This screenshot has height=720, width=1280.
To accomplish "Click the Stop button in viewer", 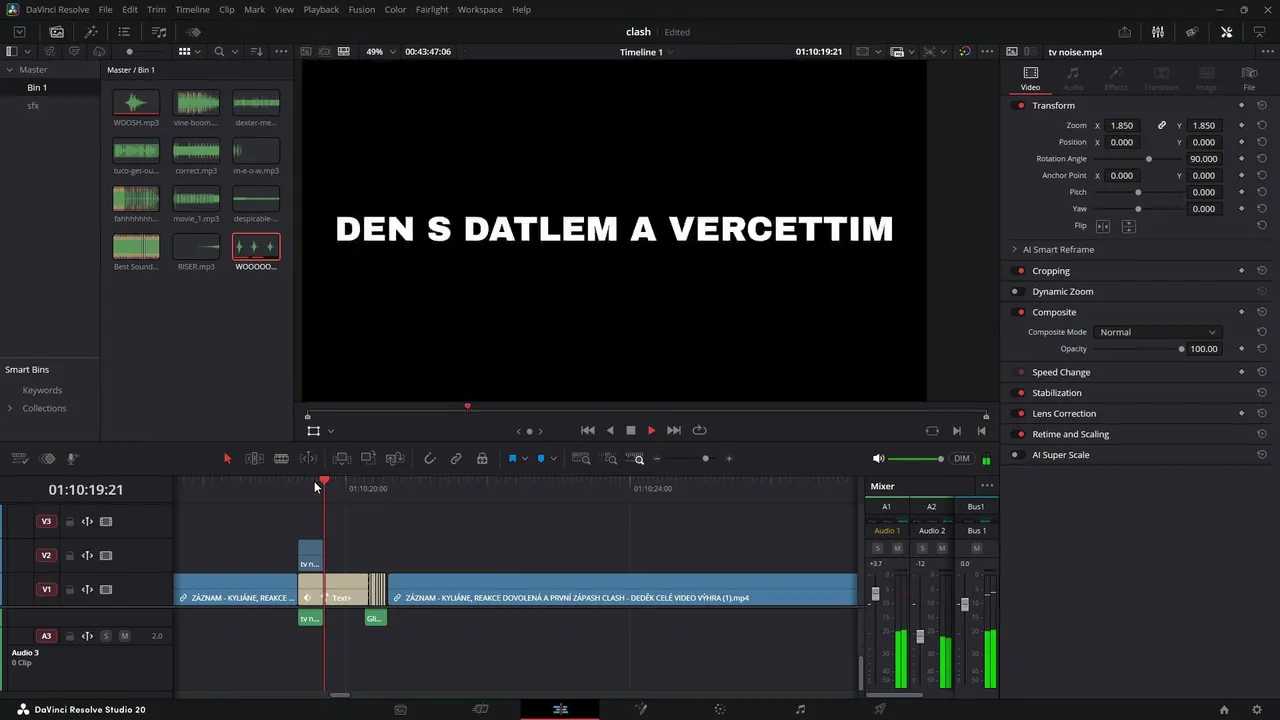I will tap(631, 430).
